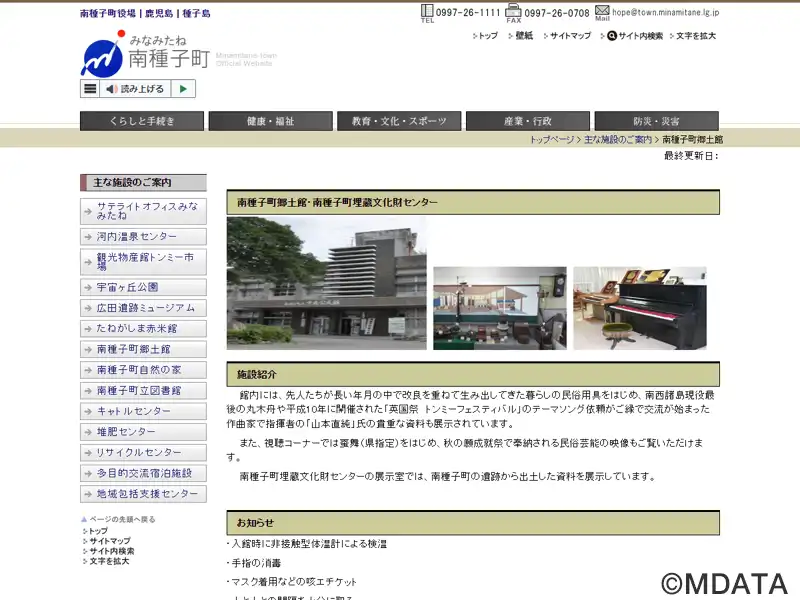
Task: Open 南種子町自然の家 sidebar item
Action: [143, 370]
